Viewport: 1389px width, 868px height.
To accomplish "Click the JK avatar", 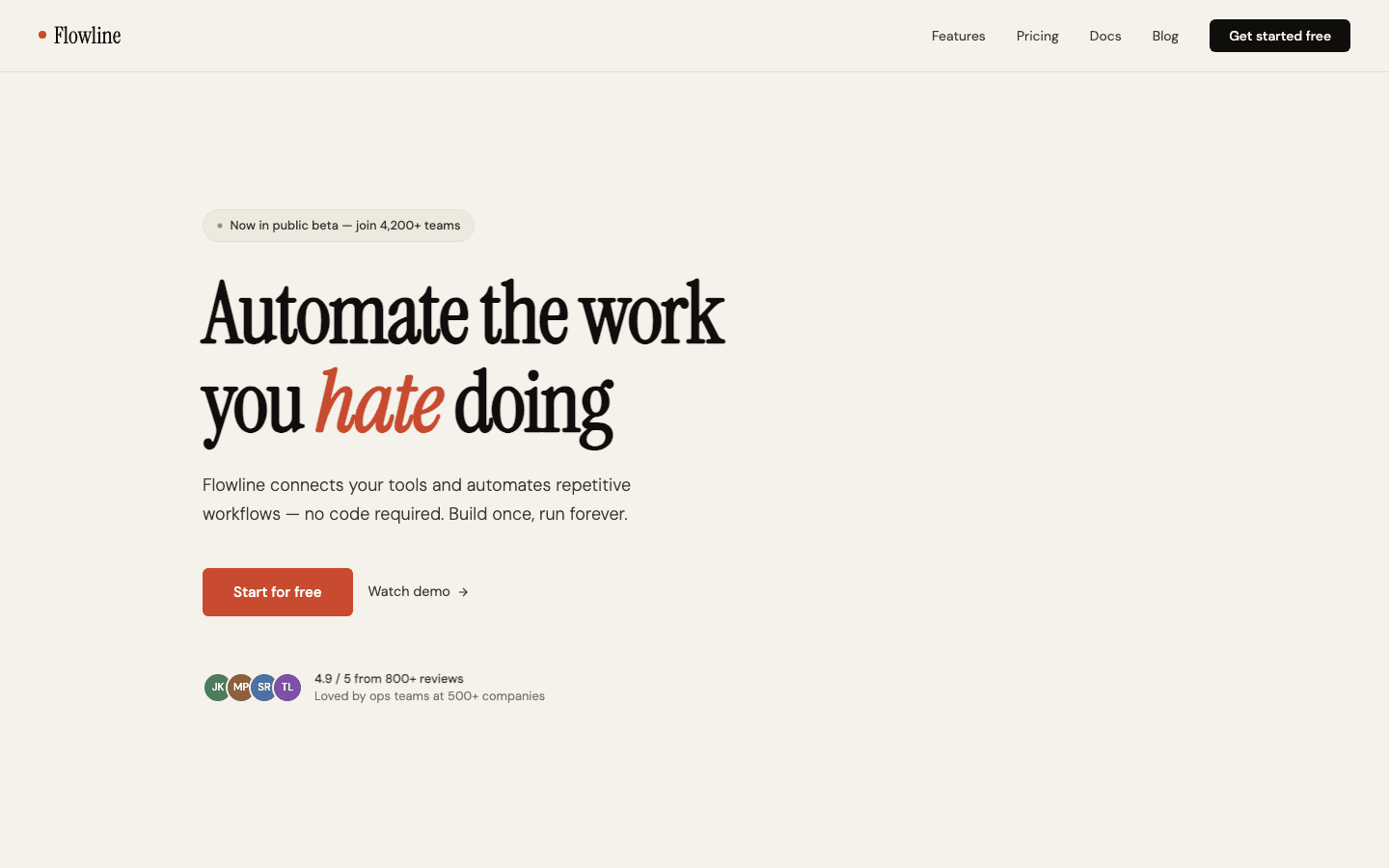I will [216, 688].
